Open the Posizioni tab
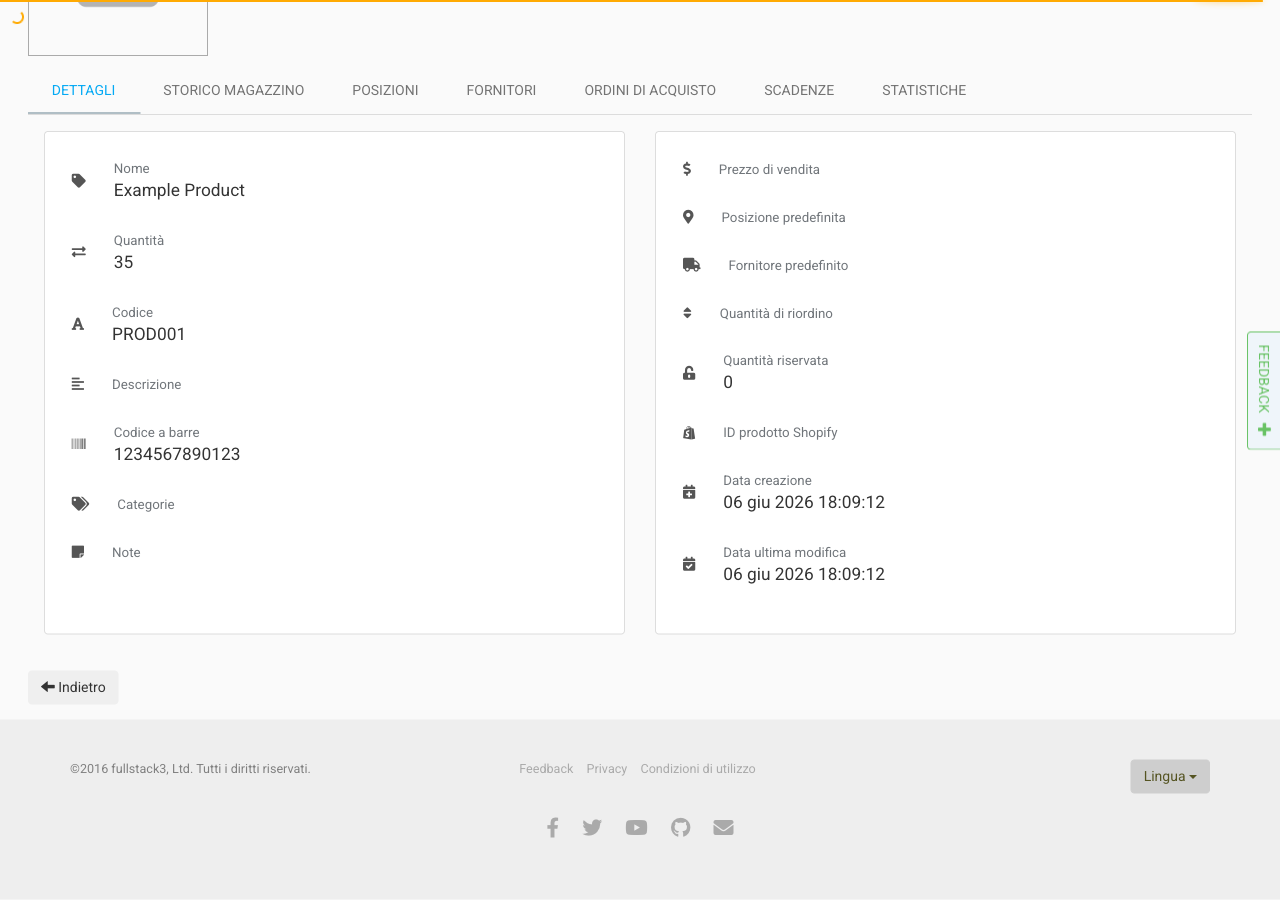Image resolution: width=1280 pixels, height=900 pixels. tap(385, 90)
